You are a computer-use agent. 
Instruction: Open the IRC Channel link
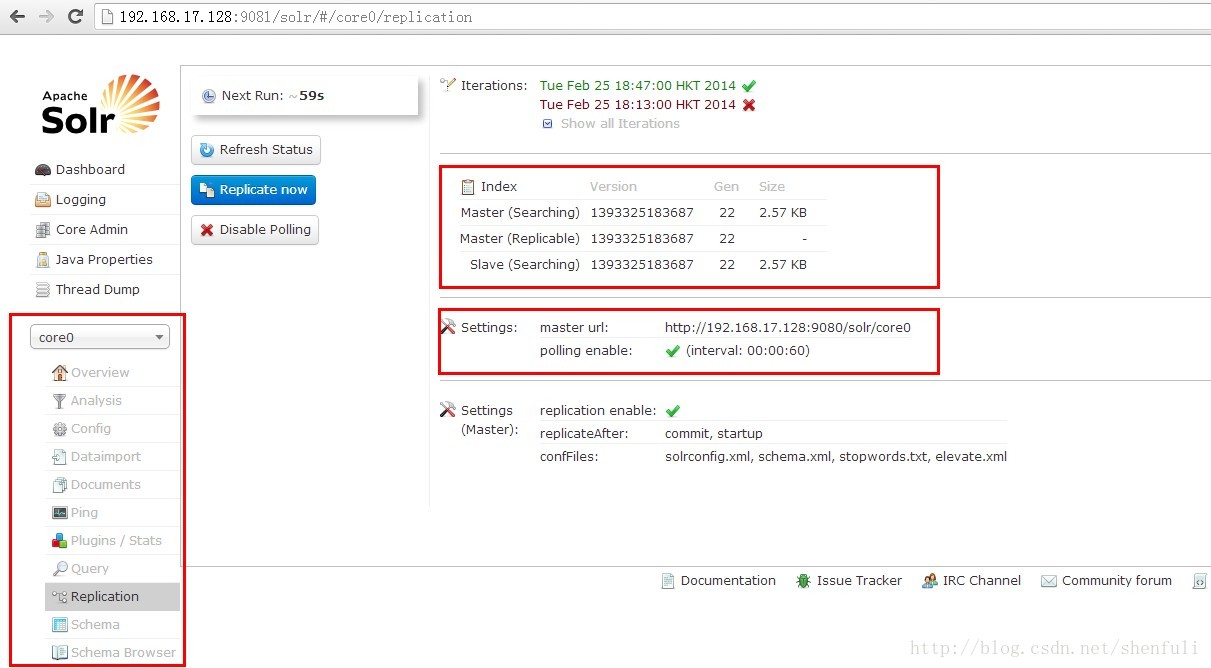(982, 581)
